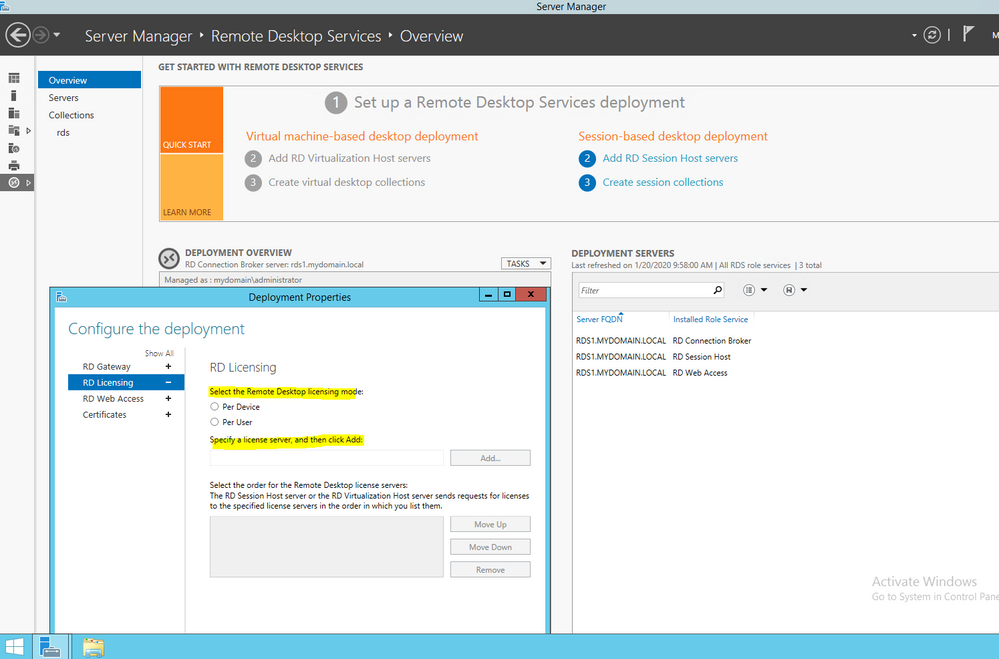This screenshot has width=999, height=659.
Task: Open the Windows Start button
Action: point(14,647)
